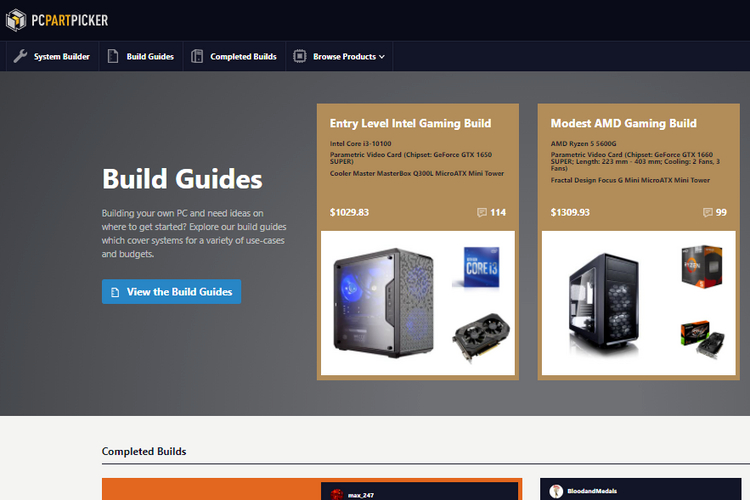This screenshot has height=500, width=750.
Task: Open Entry Level Intel Gaming Build title
Action: [x=410, y=123]
